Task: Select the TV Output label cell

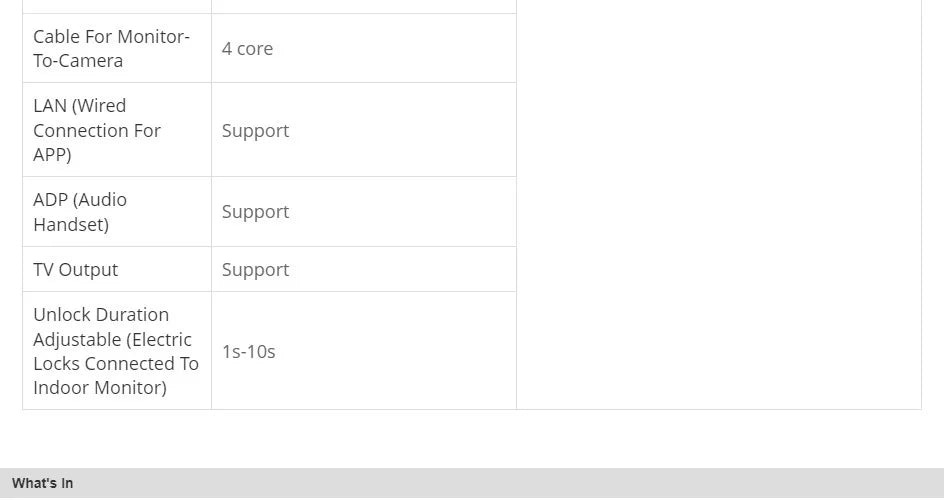Action: pos(117,270)
